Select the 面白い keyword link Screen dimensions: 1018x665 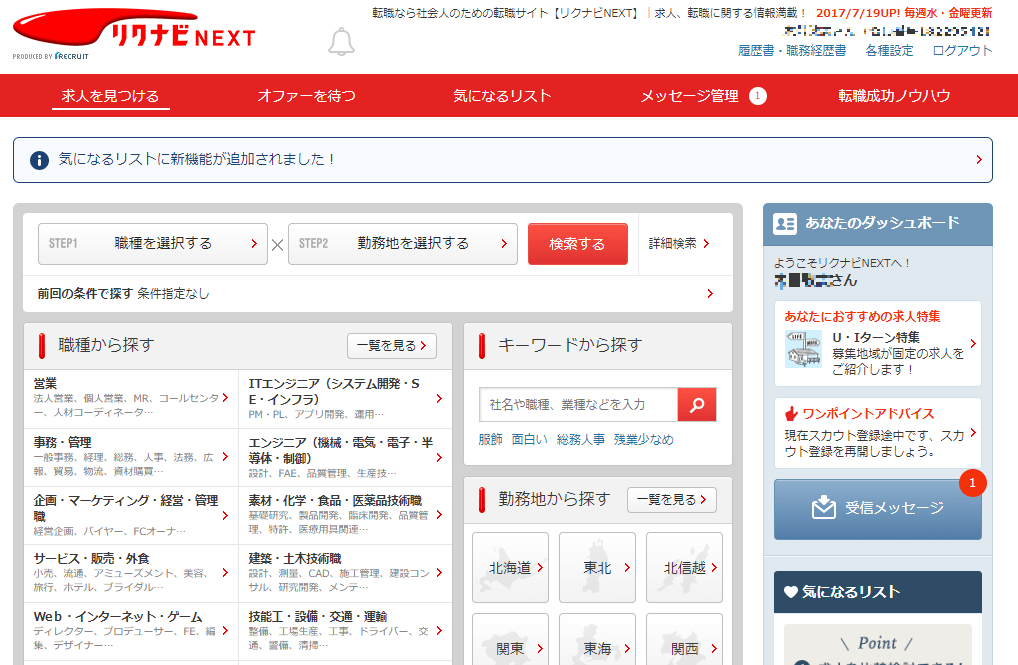(x=529, y=440)
